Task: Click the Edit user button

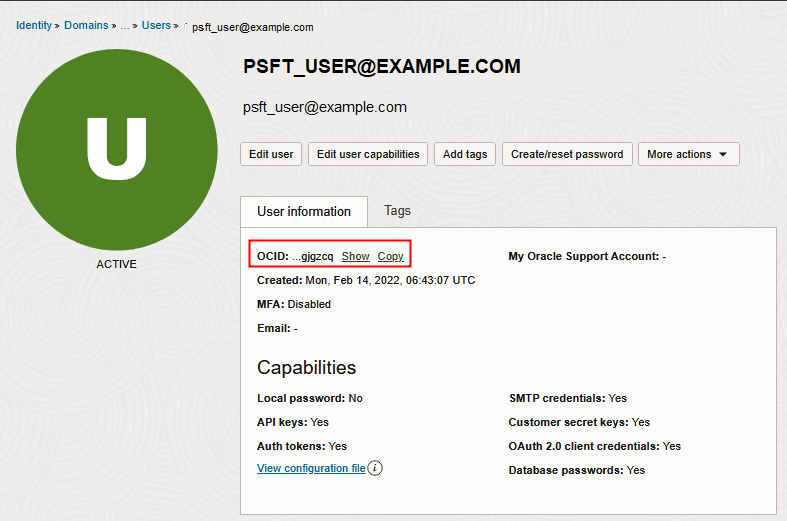Action: [x=271, y=154]
